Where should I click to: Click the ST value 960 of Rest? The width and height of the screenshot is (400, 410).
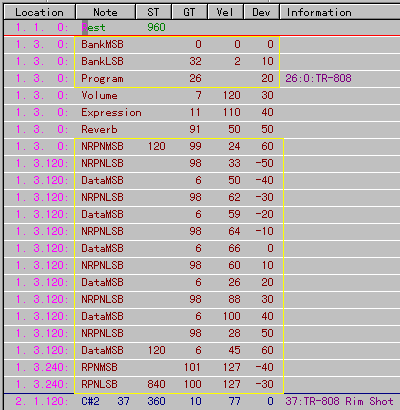point(156,27)
